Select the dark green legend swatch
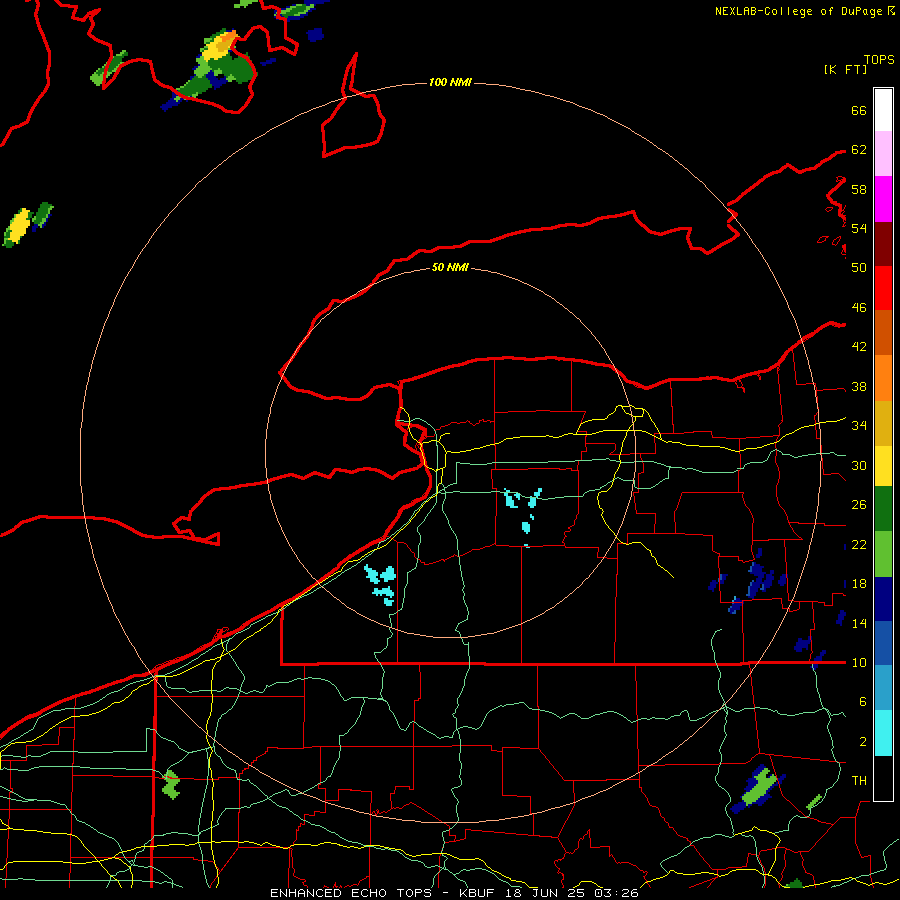Viewport: 900px width, 900px height. pyautogui.click(x=883, y=509)
